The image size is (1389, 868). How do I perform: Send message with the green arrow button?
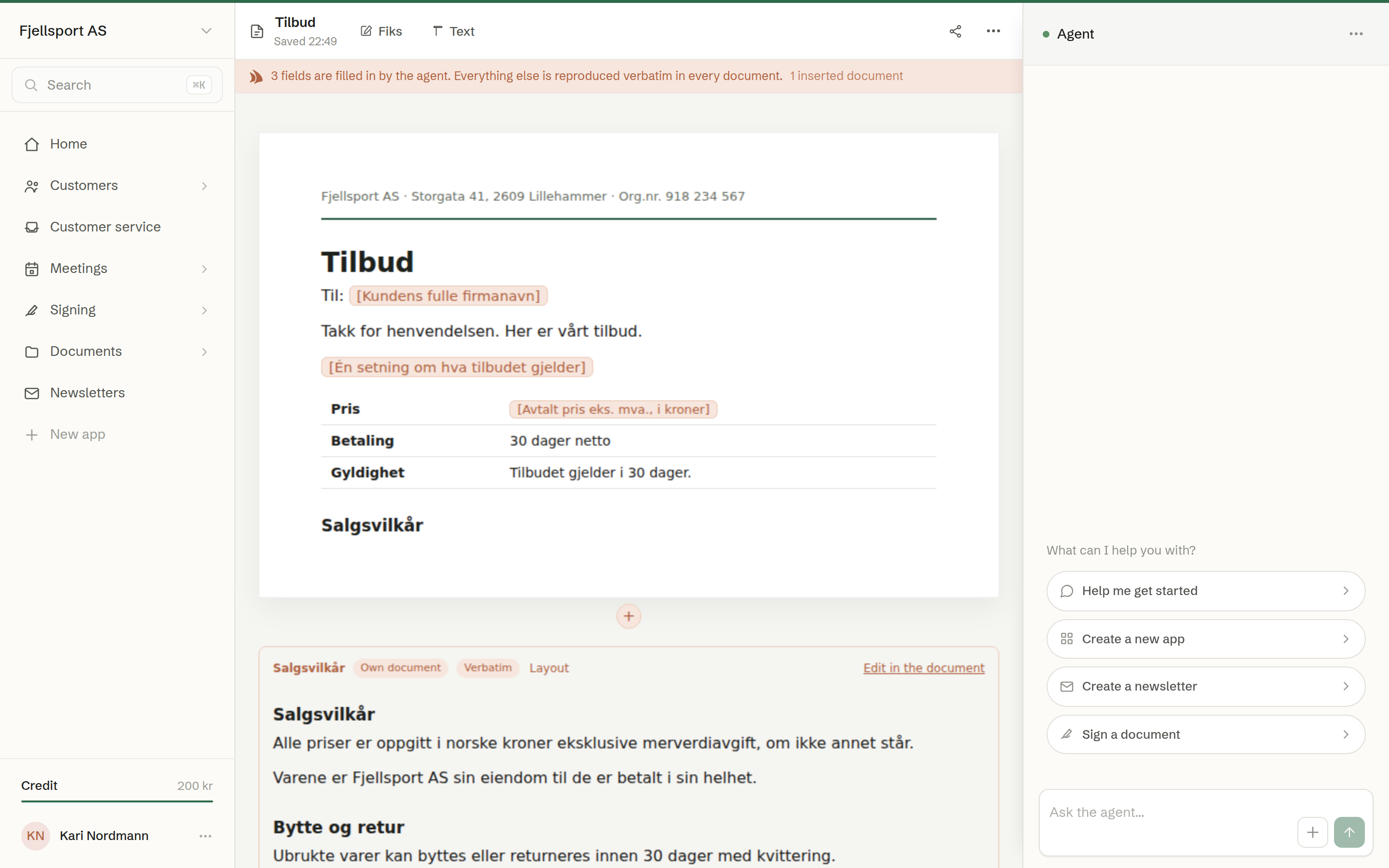[1349, 832]
